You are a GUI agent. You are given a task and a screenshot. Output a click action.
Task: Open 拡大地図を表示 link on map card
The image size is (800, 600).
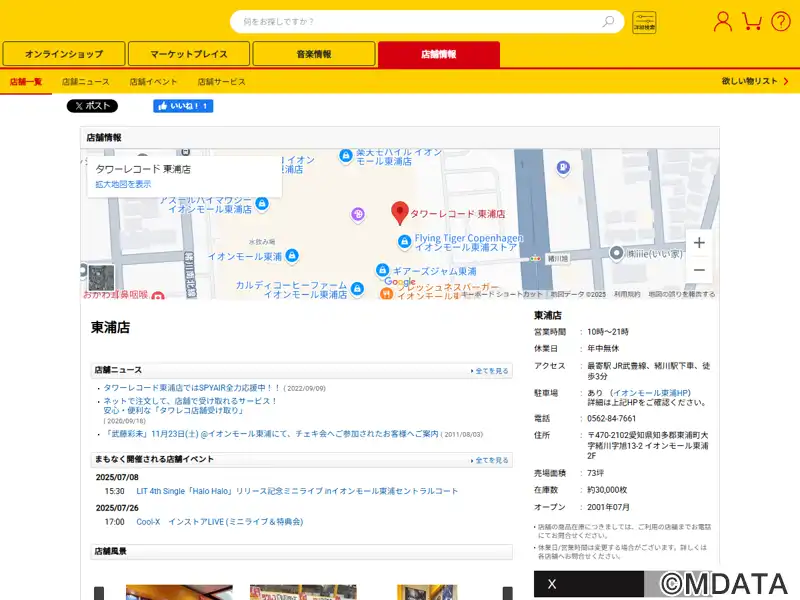(x=123, y=184)
